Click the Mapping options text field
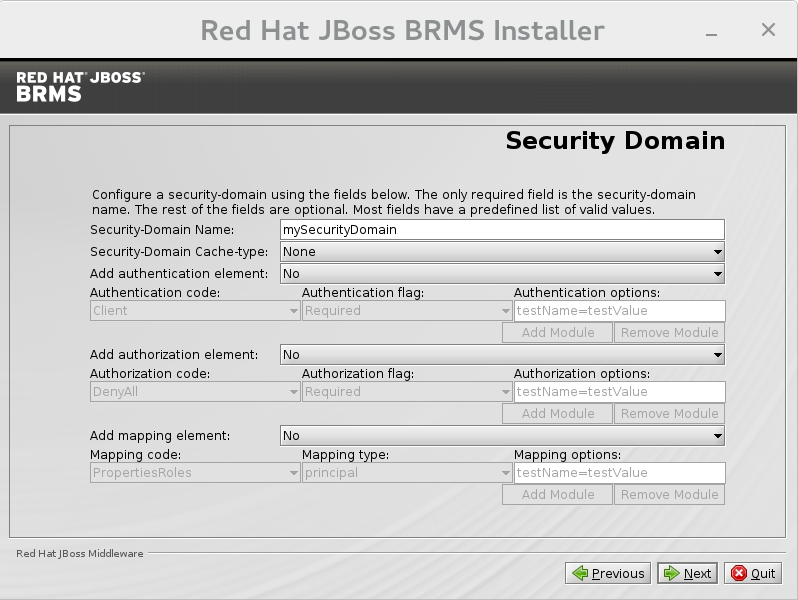 click(x=619, y=473)
